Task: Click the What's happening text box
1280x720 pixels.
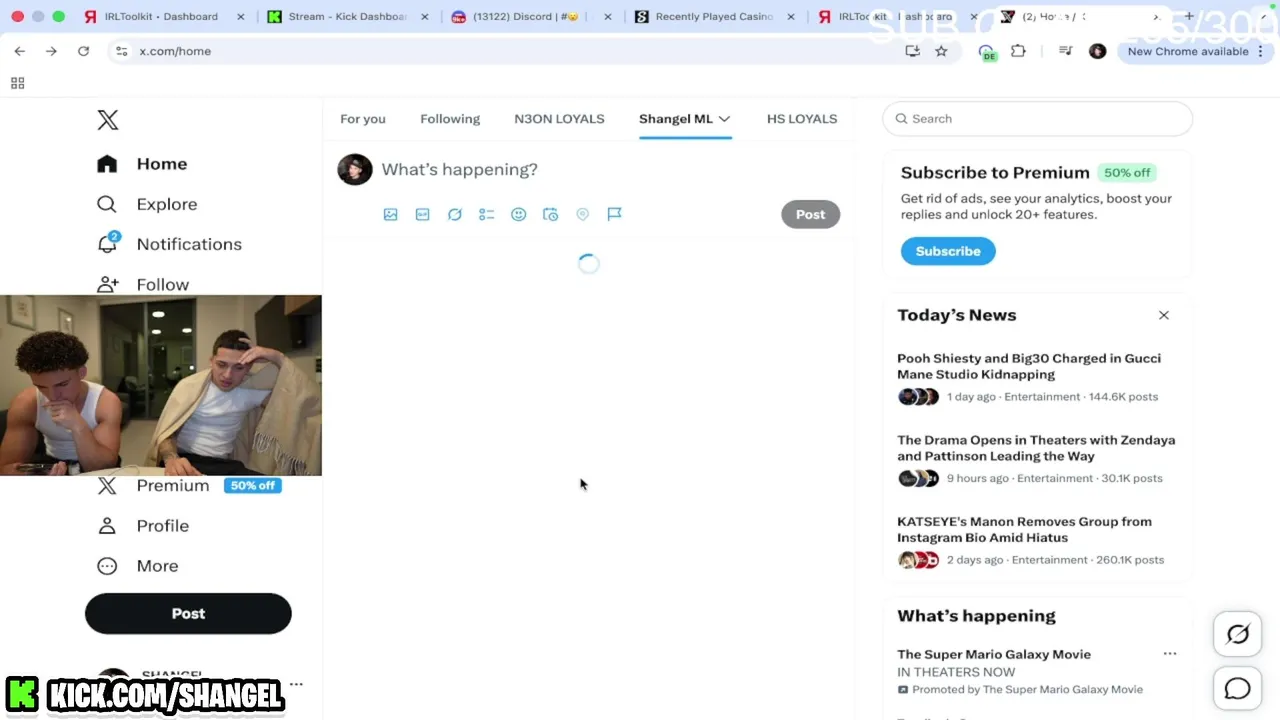Action: tap(460, 170)
